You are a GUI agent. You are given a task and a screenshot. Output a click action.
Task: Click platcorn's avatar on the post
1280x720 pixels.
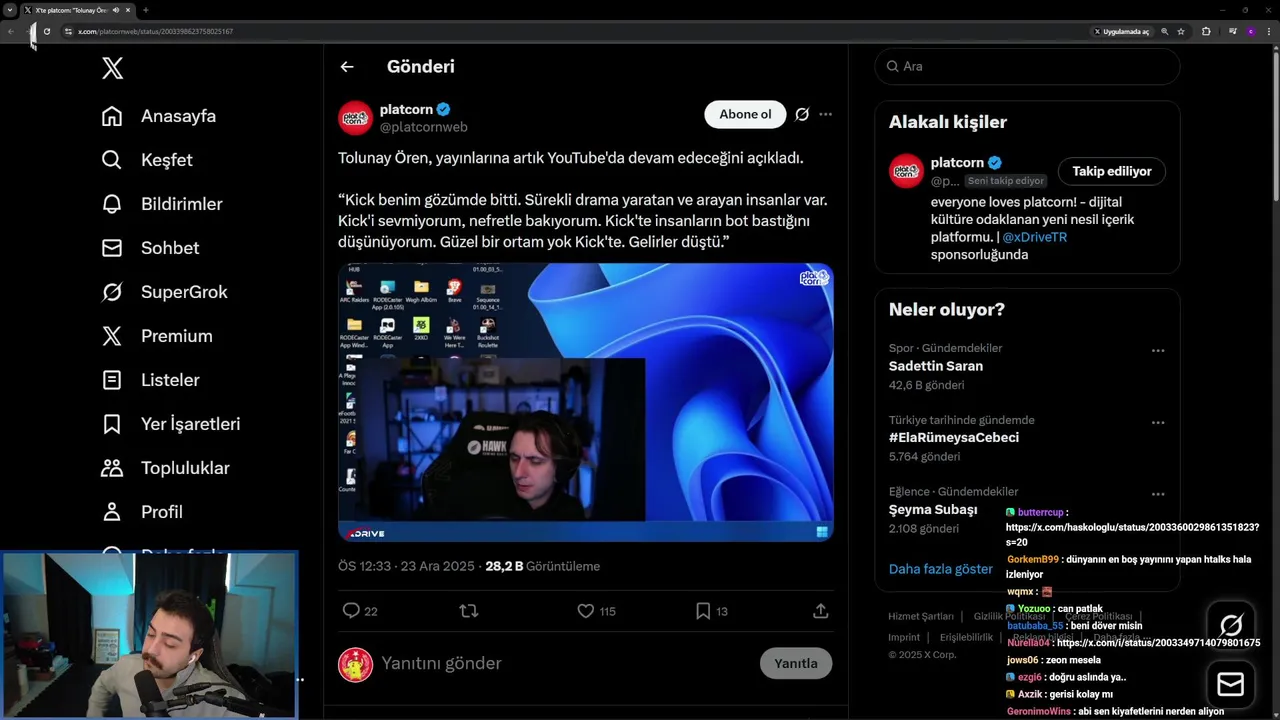click(x=355, y=118)
